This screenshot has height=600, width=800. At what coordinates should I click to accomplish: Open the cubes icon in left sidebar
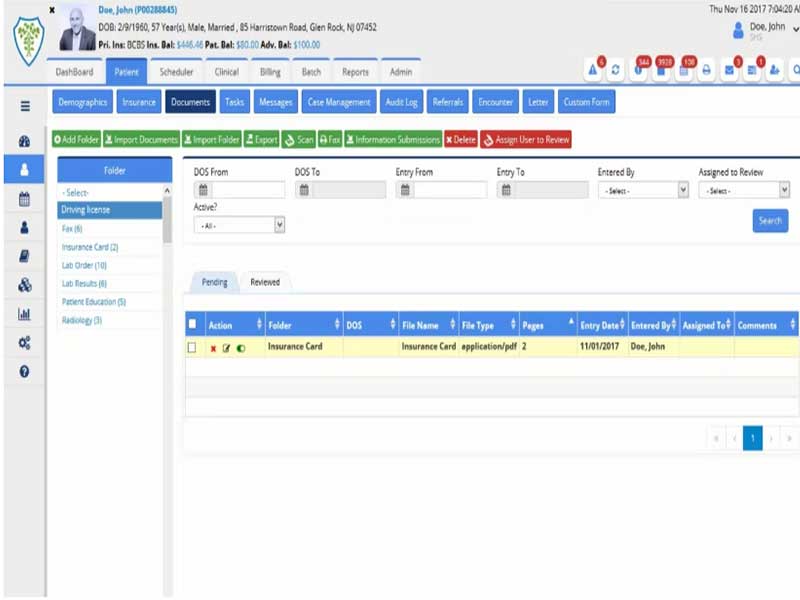[24, 285]
